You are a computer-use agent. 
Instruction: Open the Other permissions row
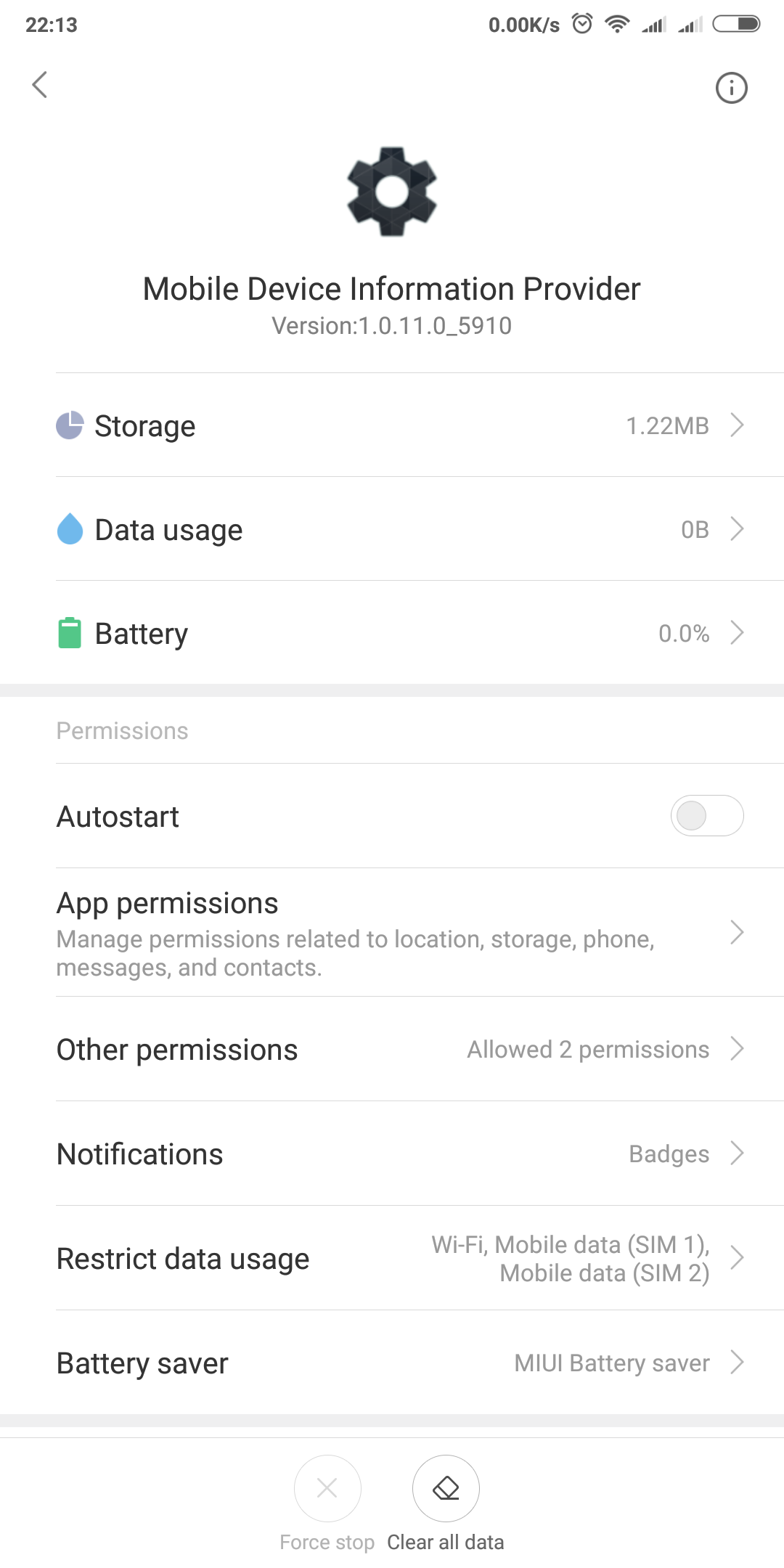tap(392, 1050)
